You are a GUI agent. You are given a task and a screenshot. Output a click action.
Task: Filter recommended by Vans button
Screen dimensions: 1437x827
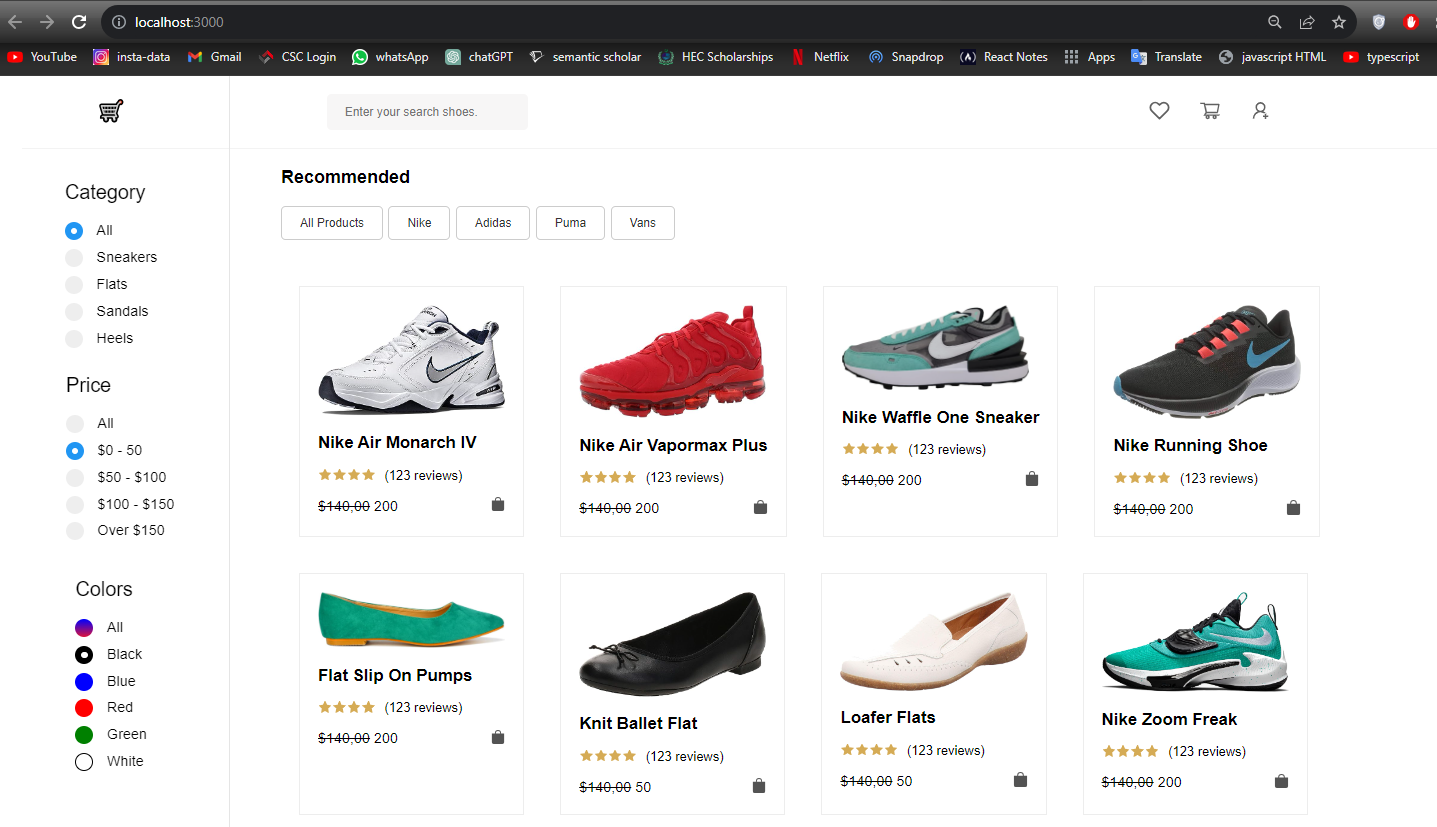[x=643, y=223]
